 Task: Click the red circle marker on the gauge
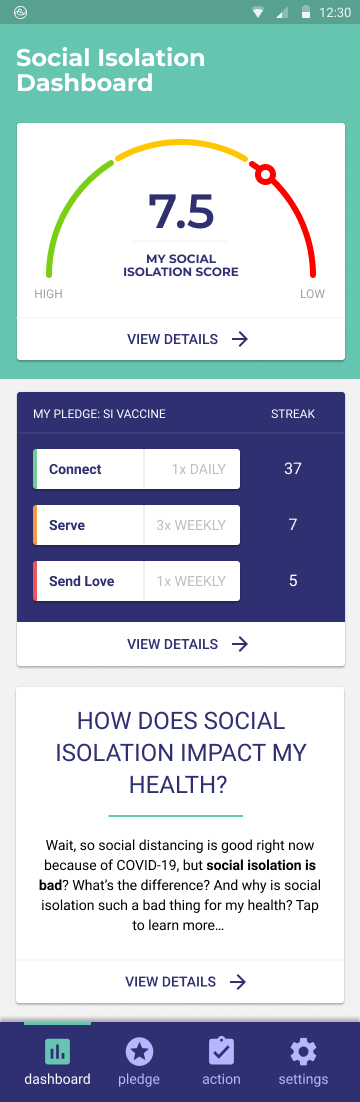point(265,174)
